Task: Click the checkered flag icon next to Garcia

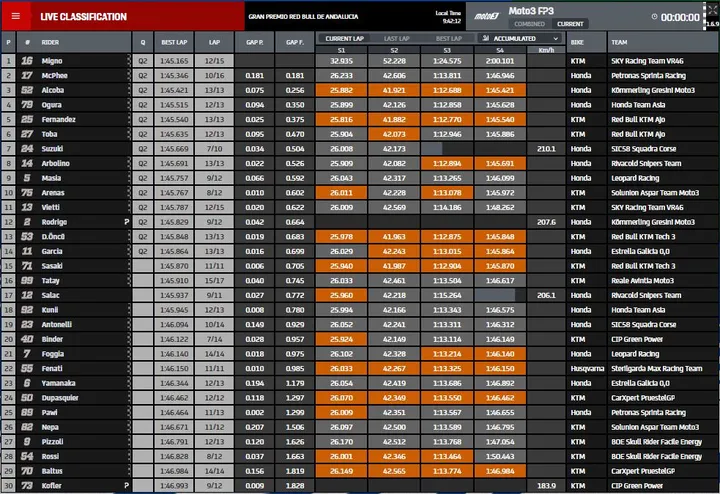Action: tap(129, 251)
